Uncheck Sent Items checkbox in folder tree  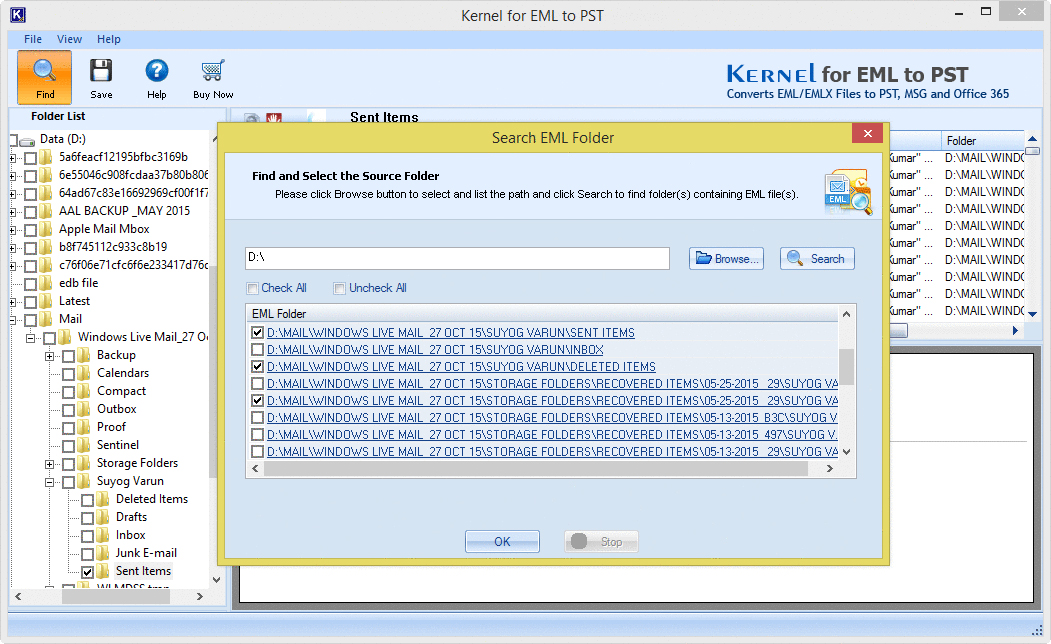click(87, 572)
